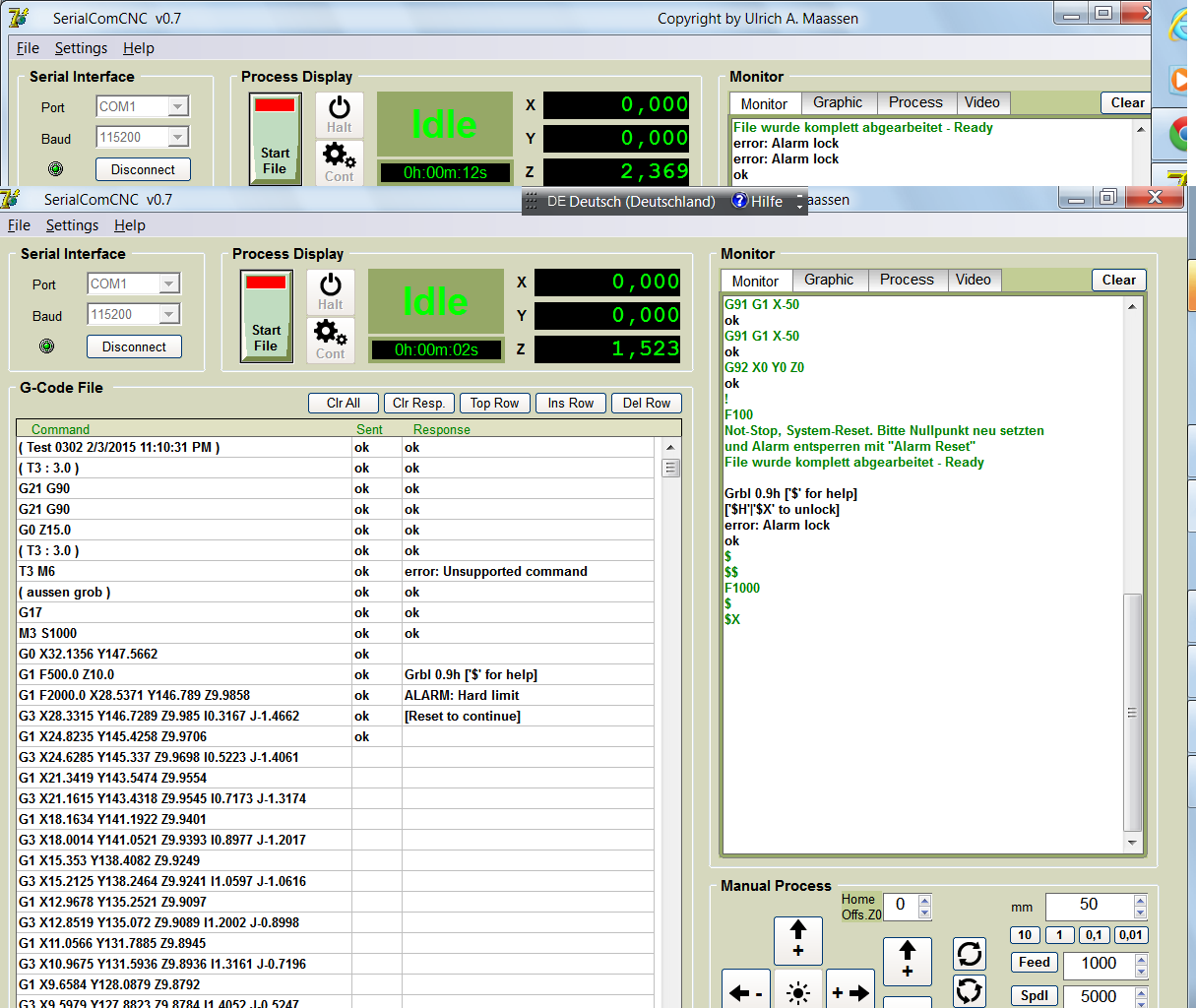Click the Clr All button
The image size is (1196, 1008).
[x=344, y=403]
